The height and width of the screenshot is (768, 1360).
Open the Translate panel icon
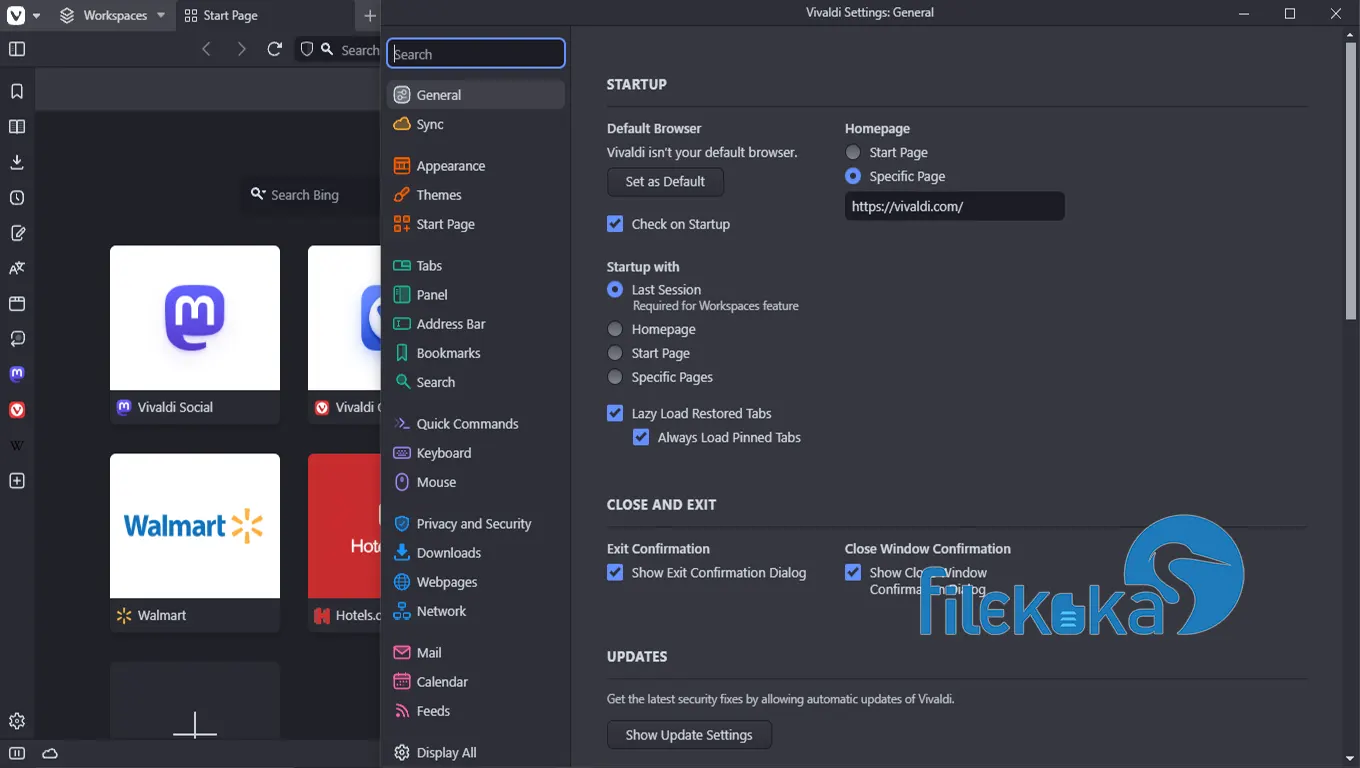point(17,268)
